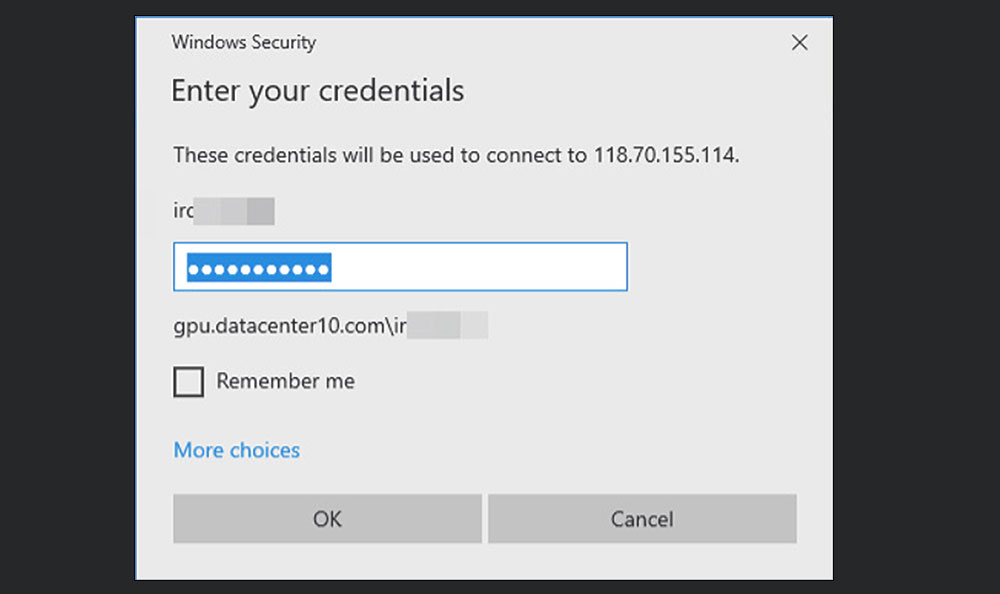Focus the password input field
This screenshot has height=594, width=1000.
click(401, 267)
